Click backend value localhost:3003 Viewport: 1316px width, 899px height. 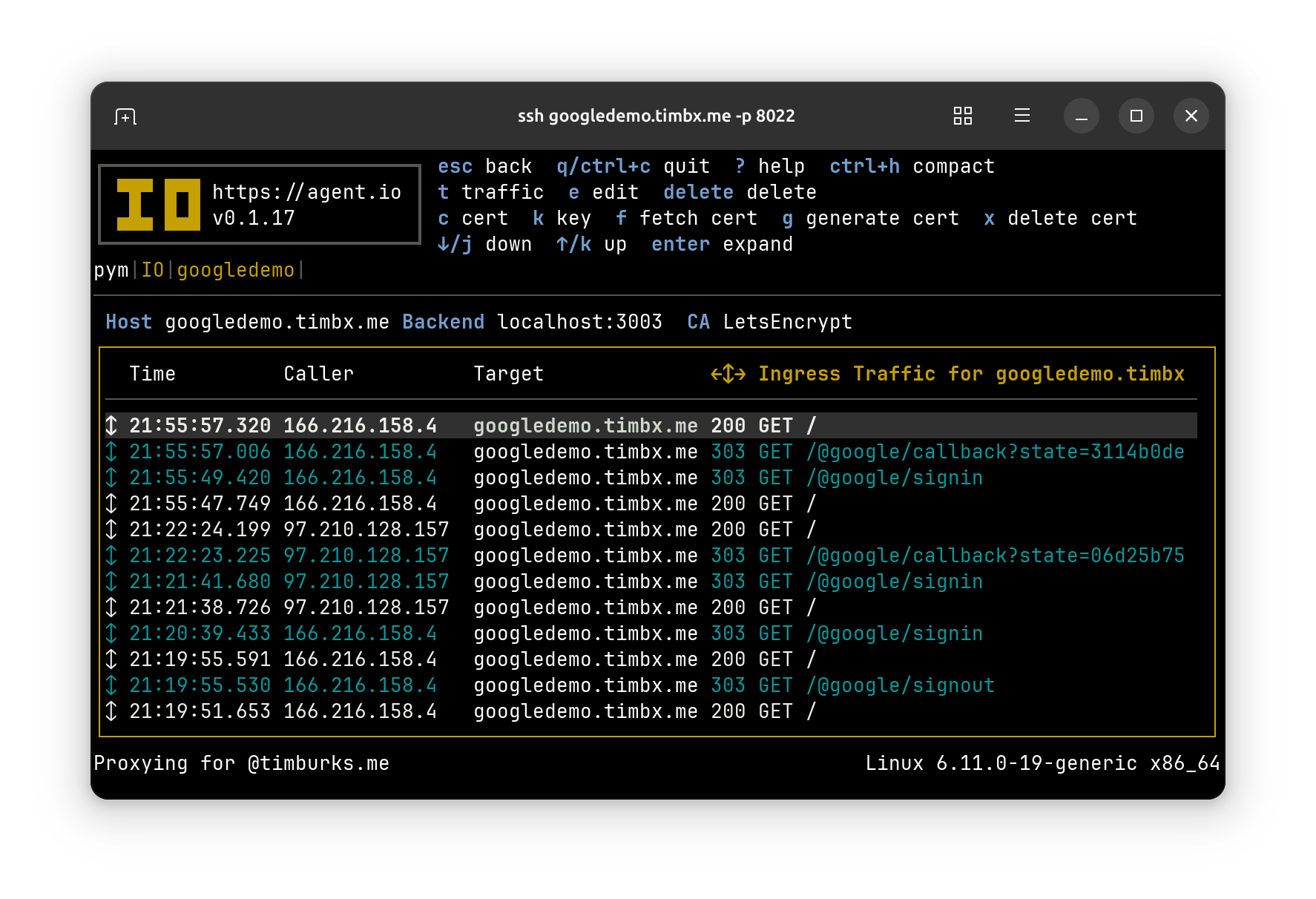pos(579,322)
